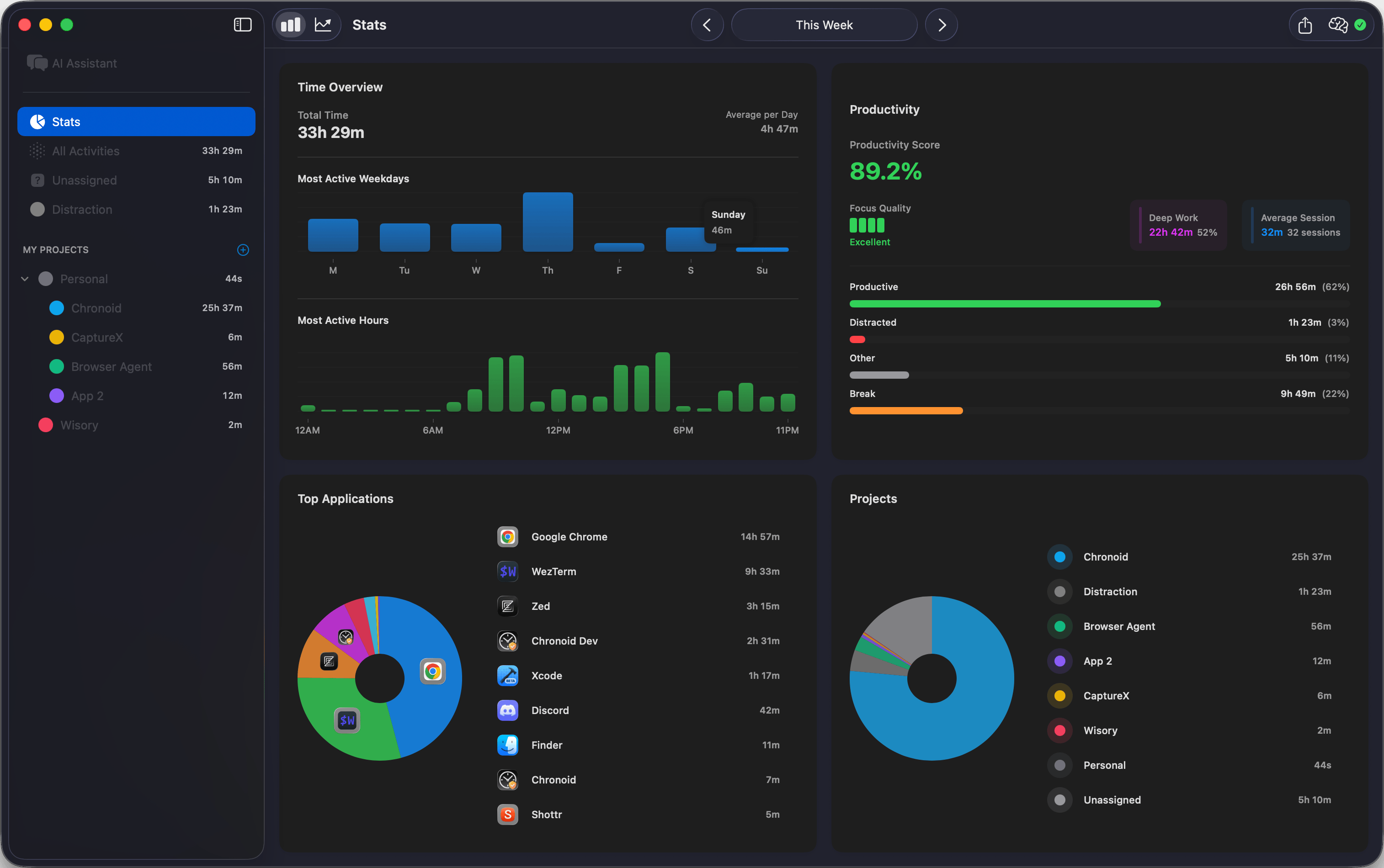The height and width of the screenshot is (868, 1384).
Task: Open the share menu in the title bar
Action: 1304,25
